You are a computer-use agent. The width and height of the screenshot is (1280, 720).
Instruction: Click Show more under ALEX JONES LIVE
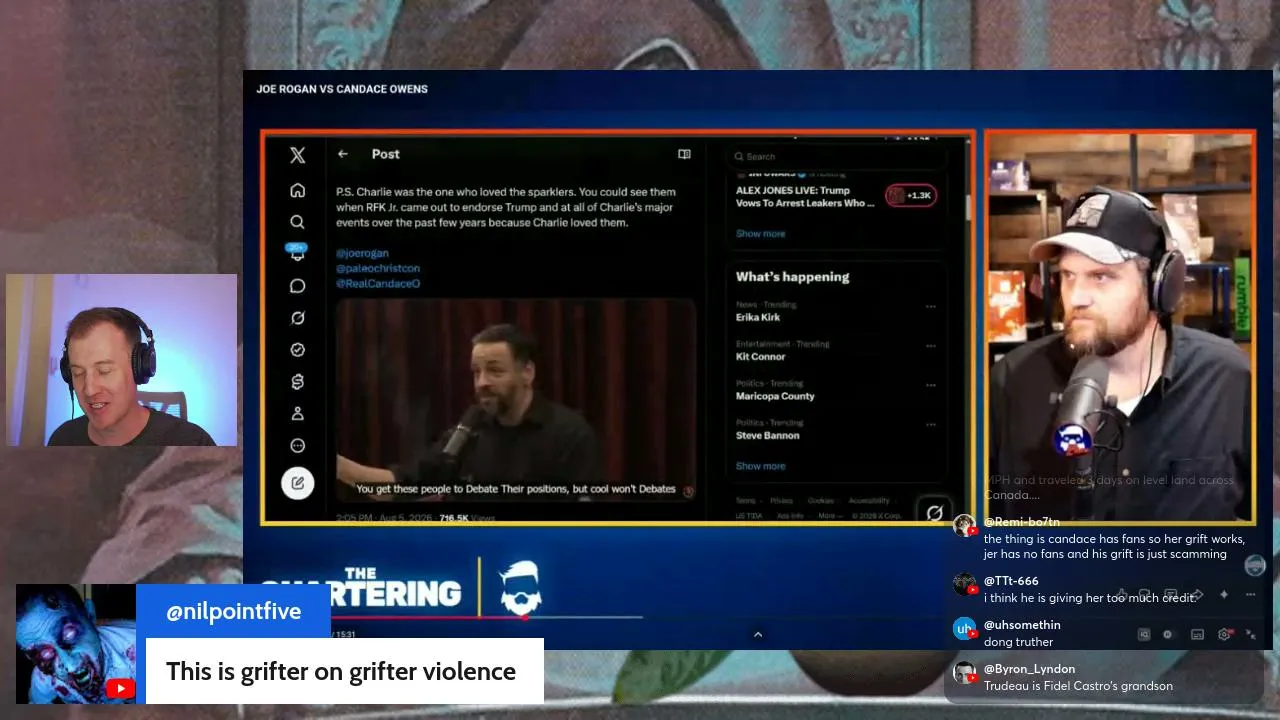click(761, 233)
